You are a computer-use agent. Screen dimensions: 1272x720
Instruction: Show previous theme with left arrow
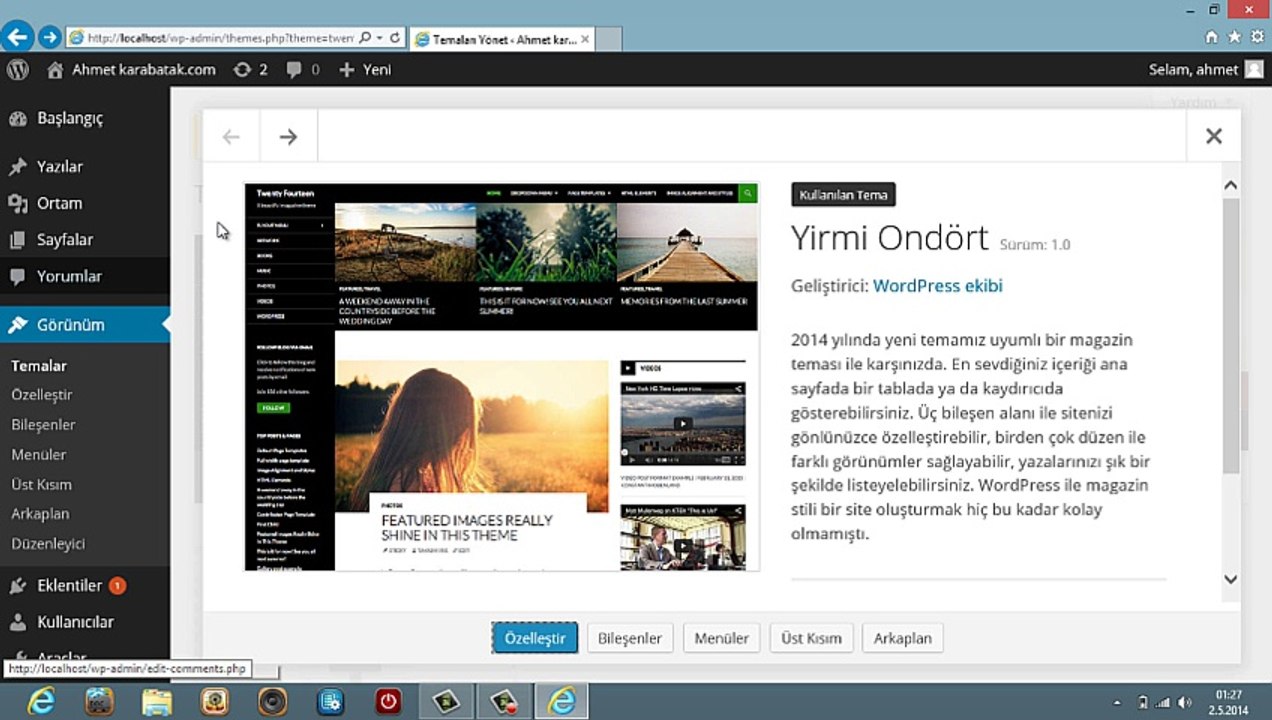pyautogui.click(x=231, y=137)
